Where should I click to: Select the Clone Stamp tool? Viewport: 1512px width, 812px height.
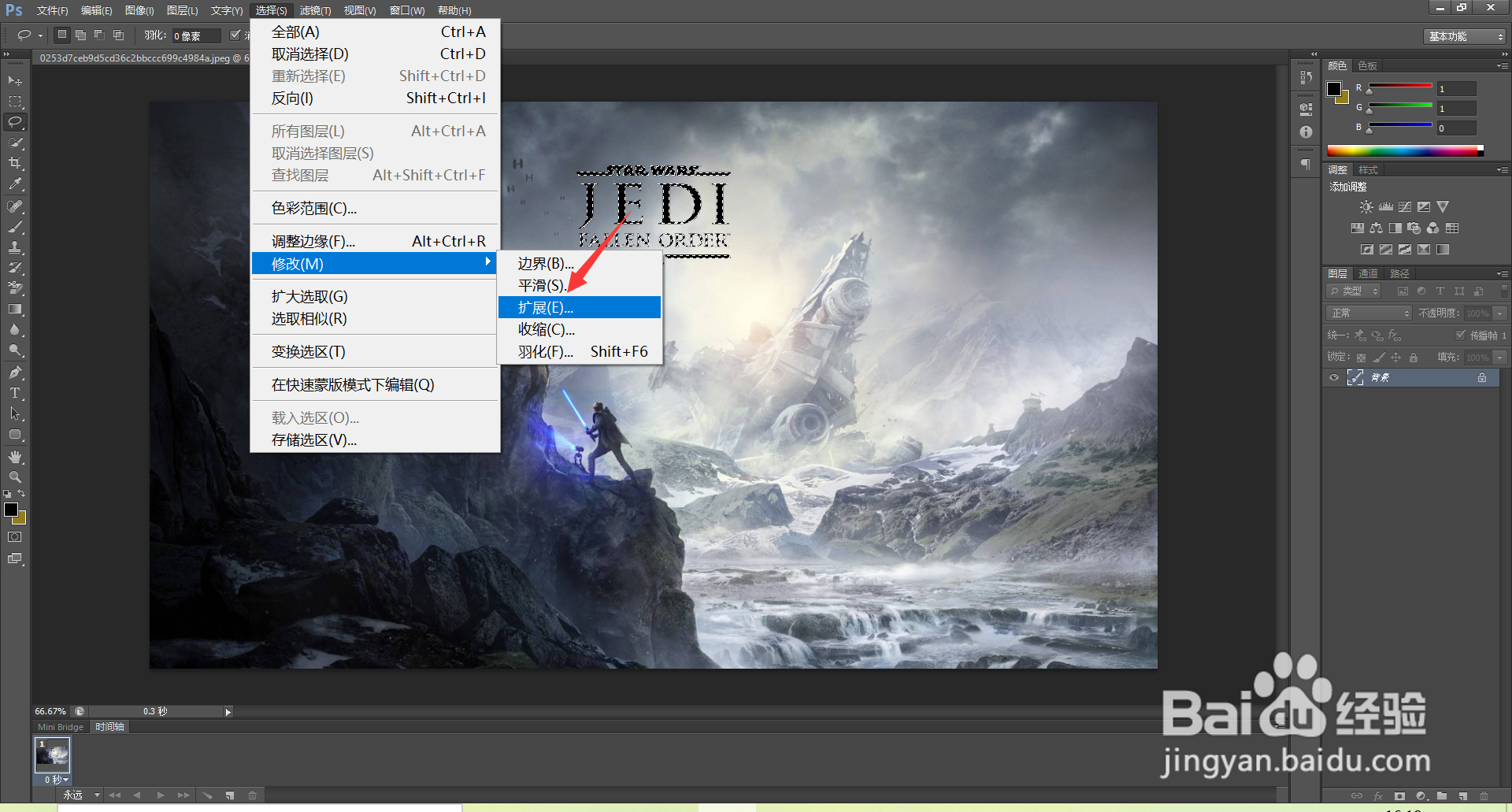coord(15,247)
